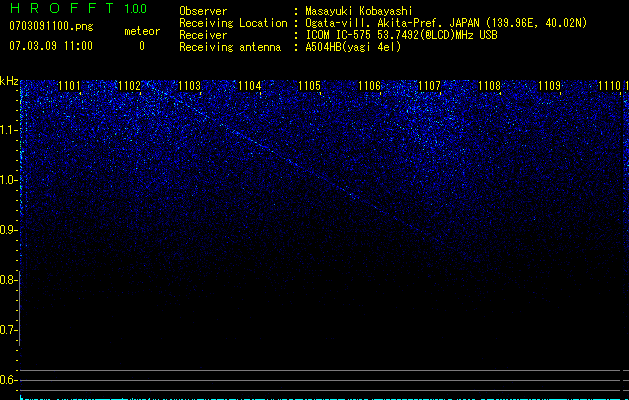Click the 1109 time marker
This screenshot has width=629, height=400.
(549, 86)
